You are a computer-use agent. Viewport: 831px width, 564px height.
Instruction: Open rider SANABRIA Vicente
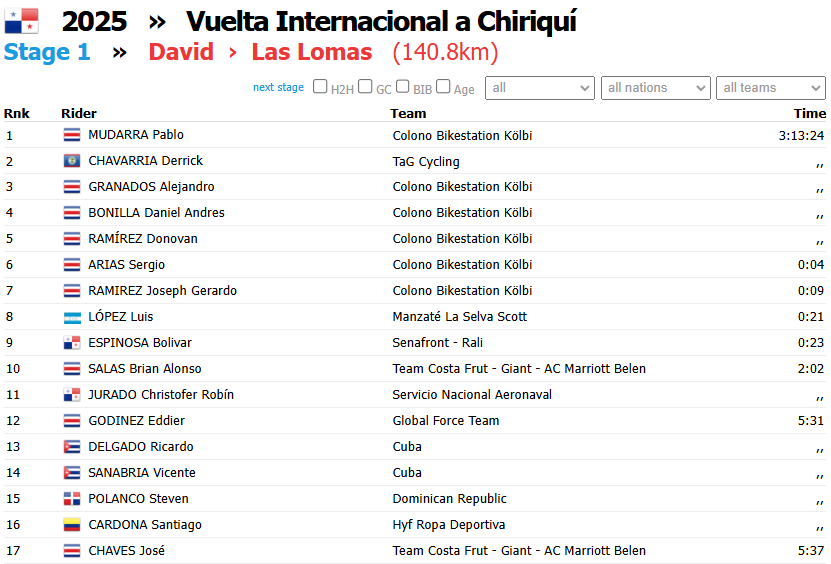[142, 472]
